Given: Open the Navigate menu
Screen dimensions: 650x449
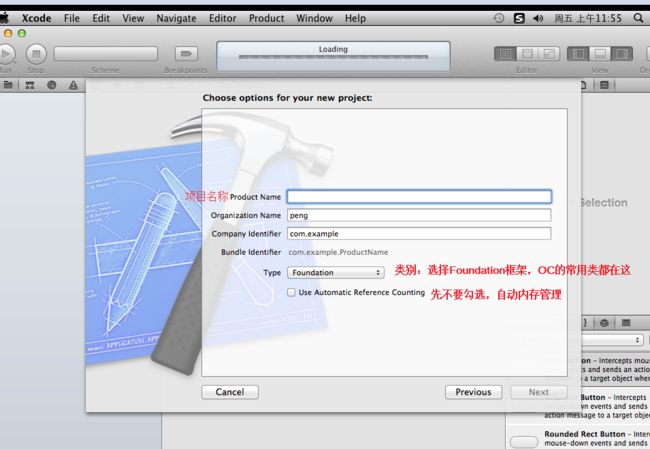Looking at the screenshot, I should [177, 18].
